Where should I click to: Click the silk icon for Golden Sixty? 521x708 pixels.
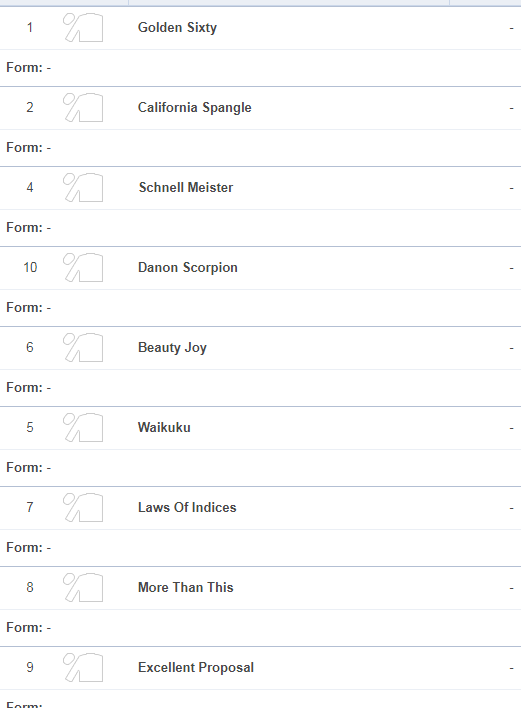(83, 28)
